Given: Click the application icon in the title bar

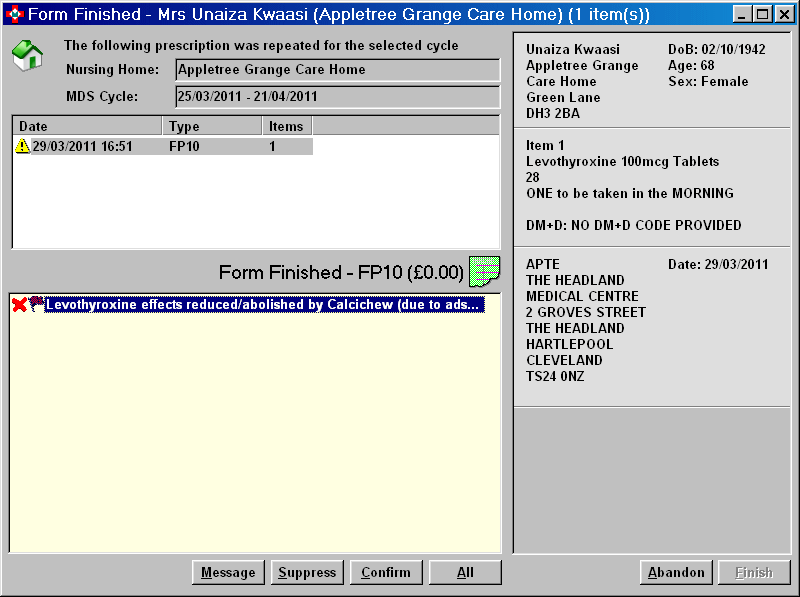Looking at the screenshot, I should [x=14, y=14].
